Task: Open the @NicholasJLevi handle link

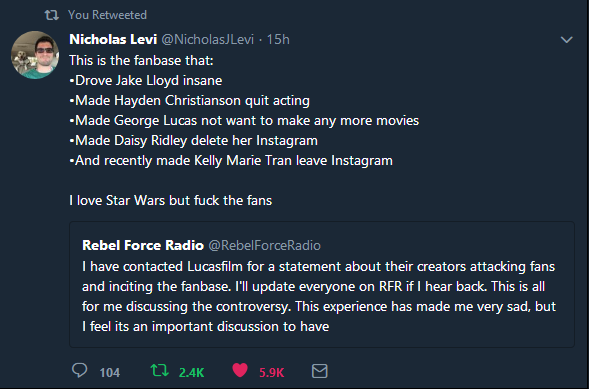Action: tap(208, 39)
